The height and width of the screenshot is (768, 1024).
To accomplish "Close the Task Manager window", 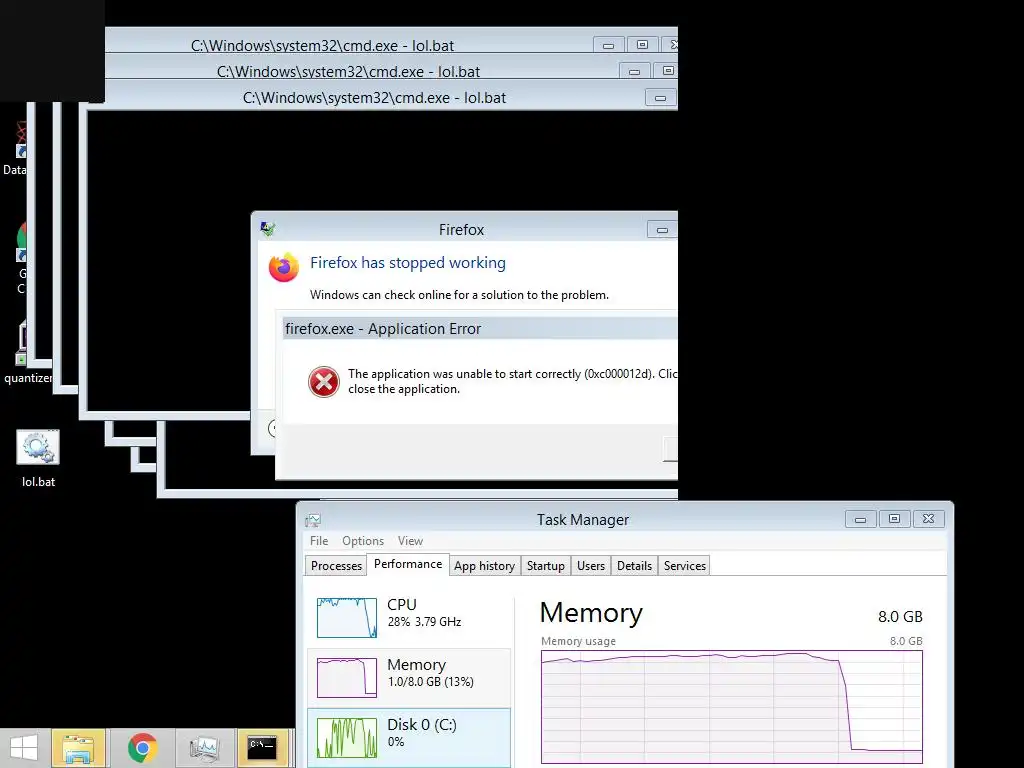I will 928,519.
